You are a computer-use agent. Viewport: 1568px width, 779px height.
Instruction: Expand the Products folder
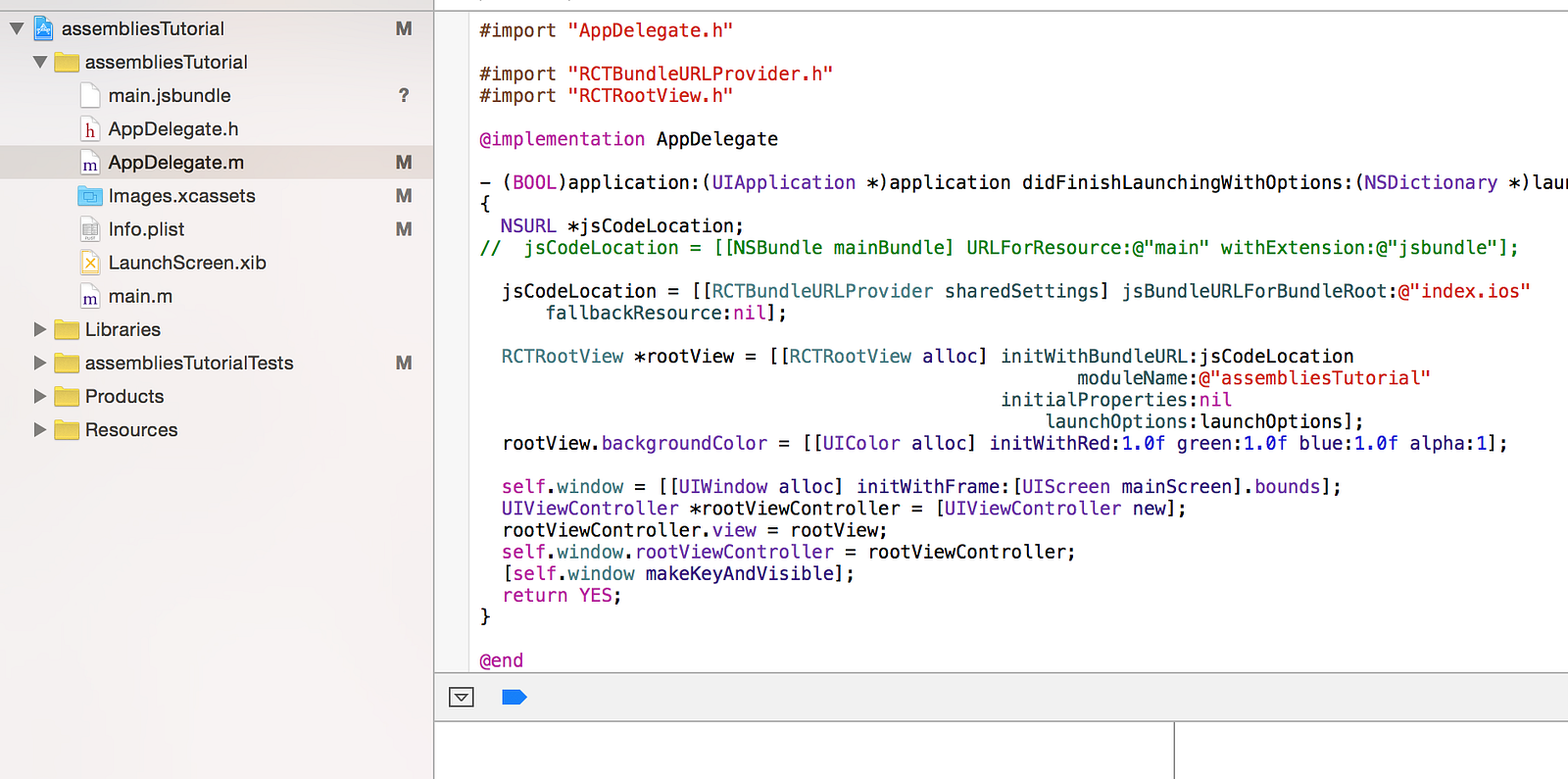(x=40, y=396)
